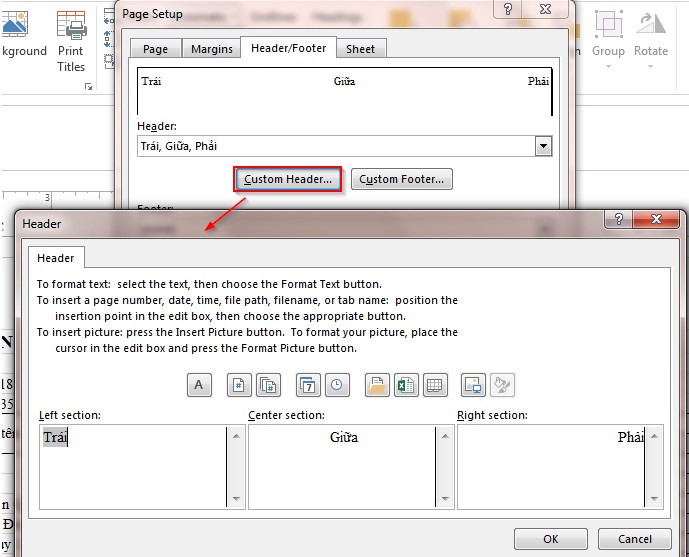Switch to the Sheet tab
The height and width of the screenshot is (557, 689).
pyautogui.click(x=361, y=49)
